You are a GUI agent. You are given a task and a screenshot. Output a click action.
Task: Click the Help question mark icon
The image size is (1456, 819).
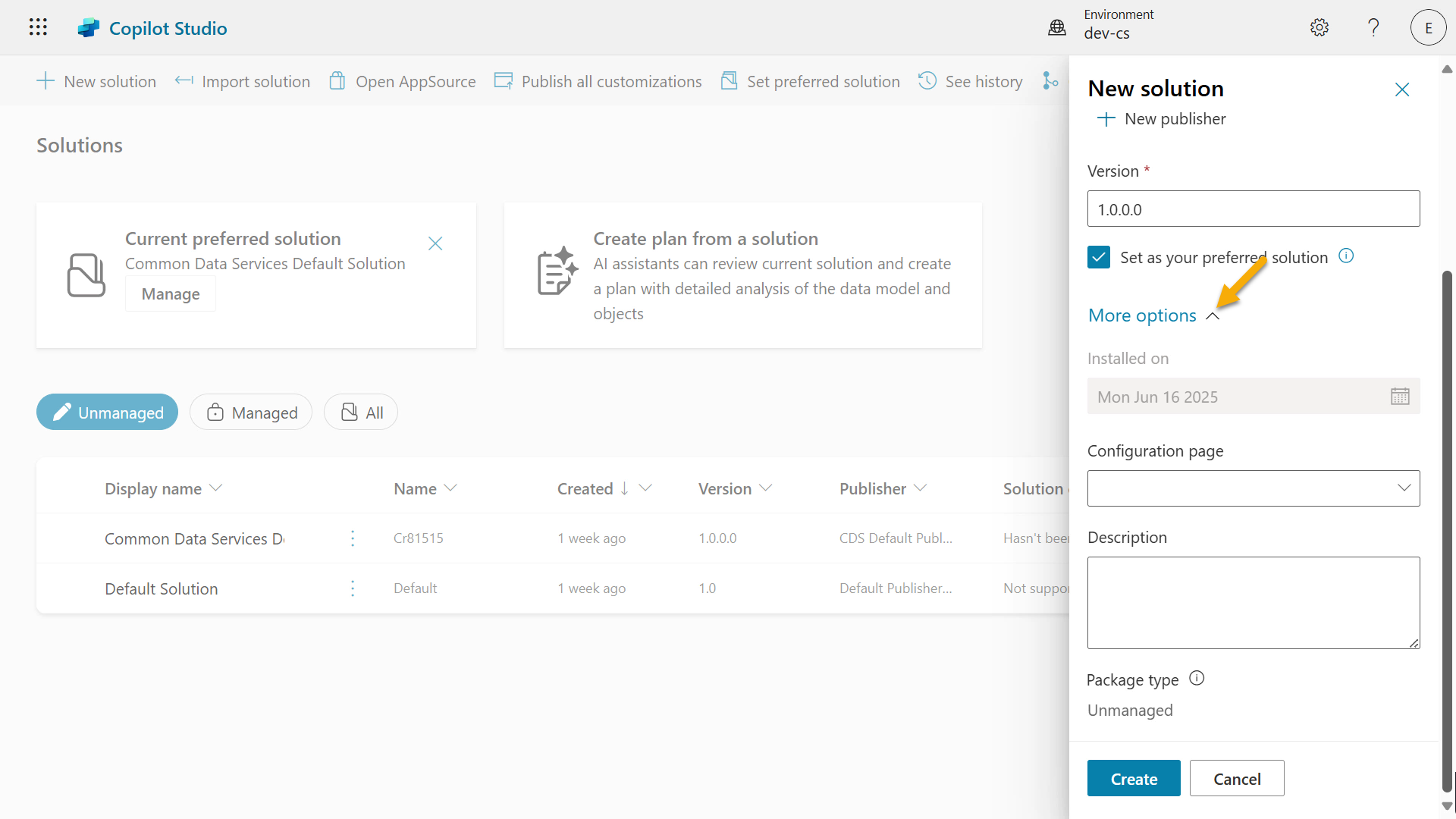coord(1373,27)
